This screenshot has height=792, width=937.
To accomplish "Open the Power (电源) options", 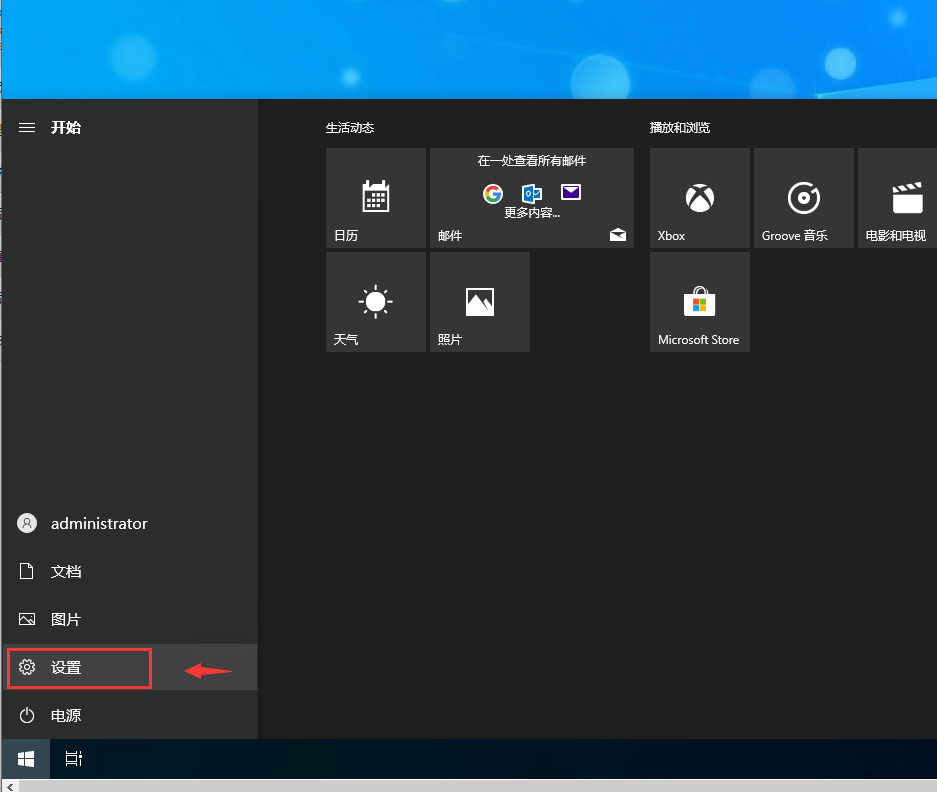I will (66, 716).
